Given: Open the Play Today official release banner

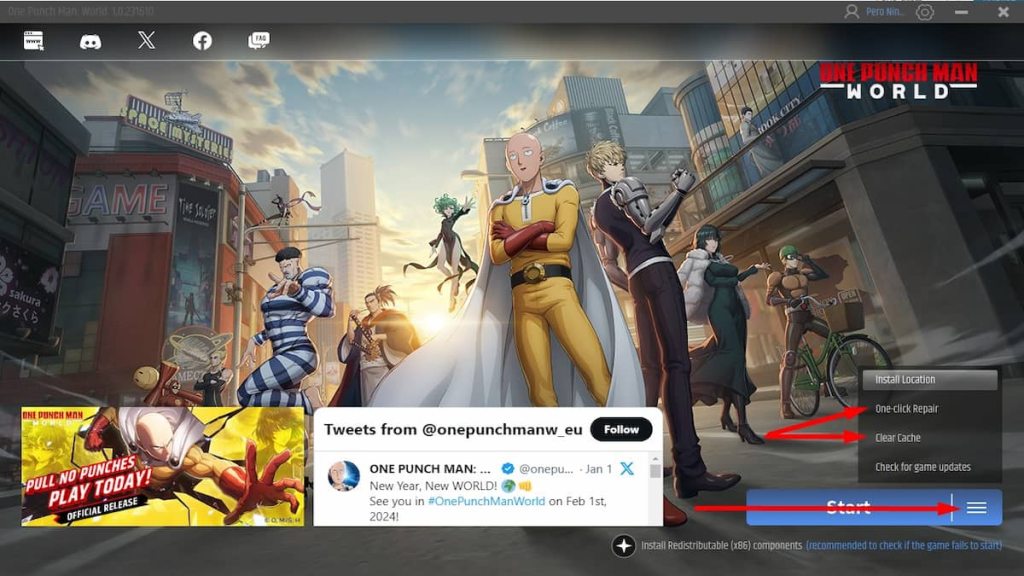Looking at the screenshot, I should point(163,466).
